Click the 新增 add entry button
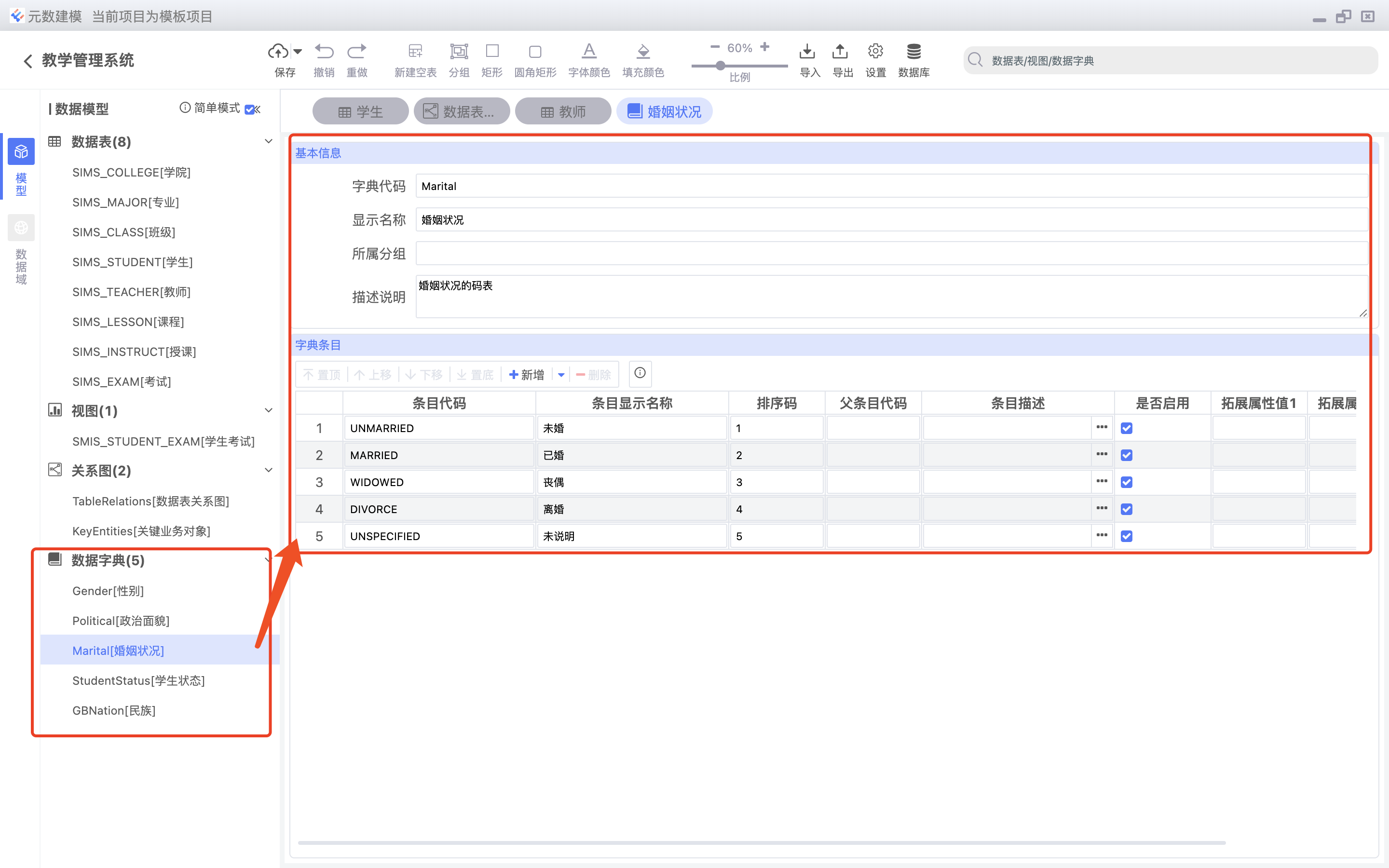This screenshot has height=868, width=1389. [527, 375]
